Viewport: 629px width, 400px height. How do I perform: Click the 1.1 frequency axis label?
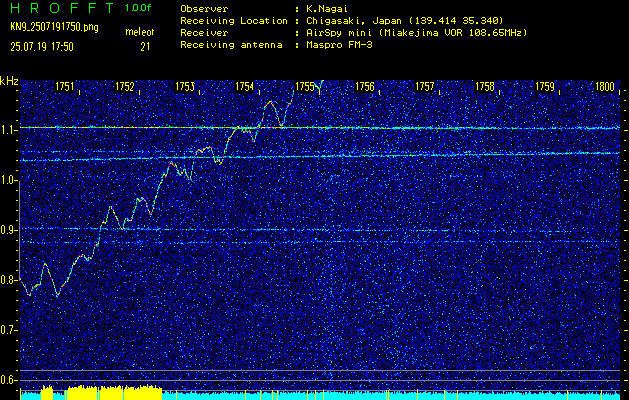point(8,130)
